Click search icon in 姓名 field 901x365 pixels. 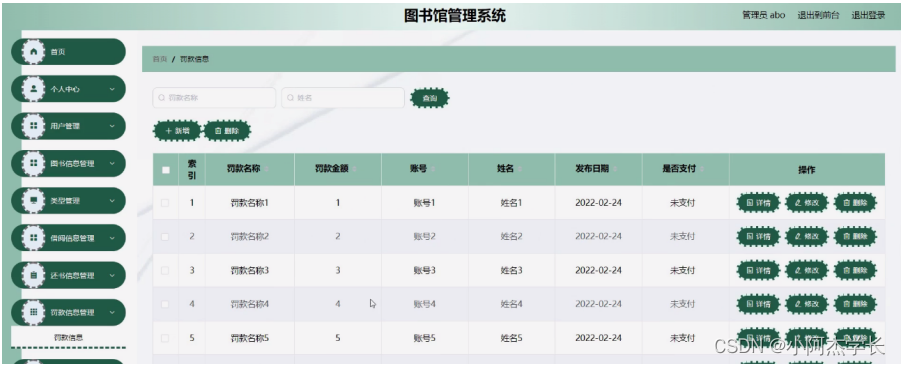point(291,98)
